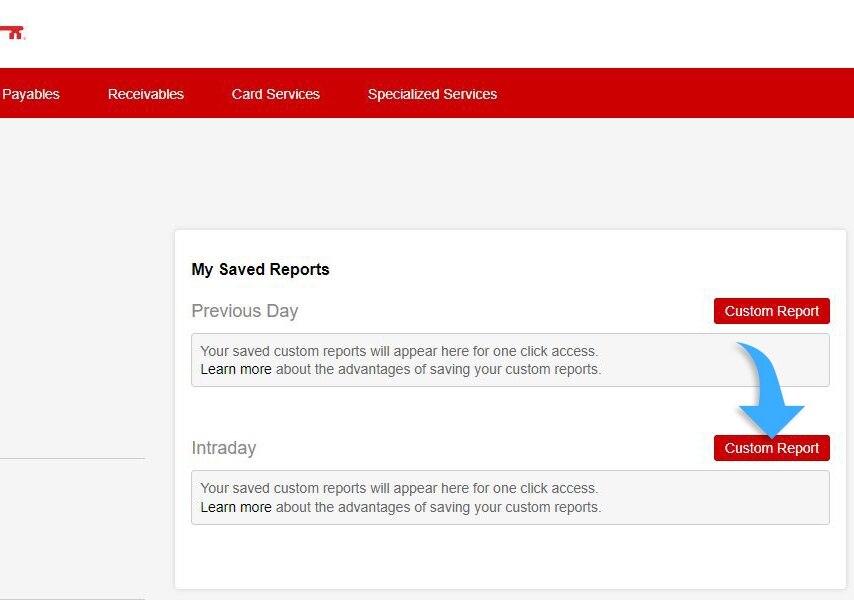
Task: Click the My Saved Reports heading
Action: tap(260, 269)
